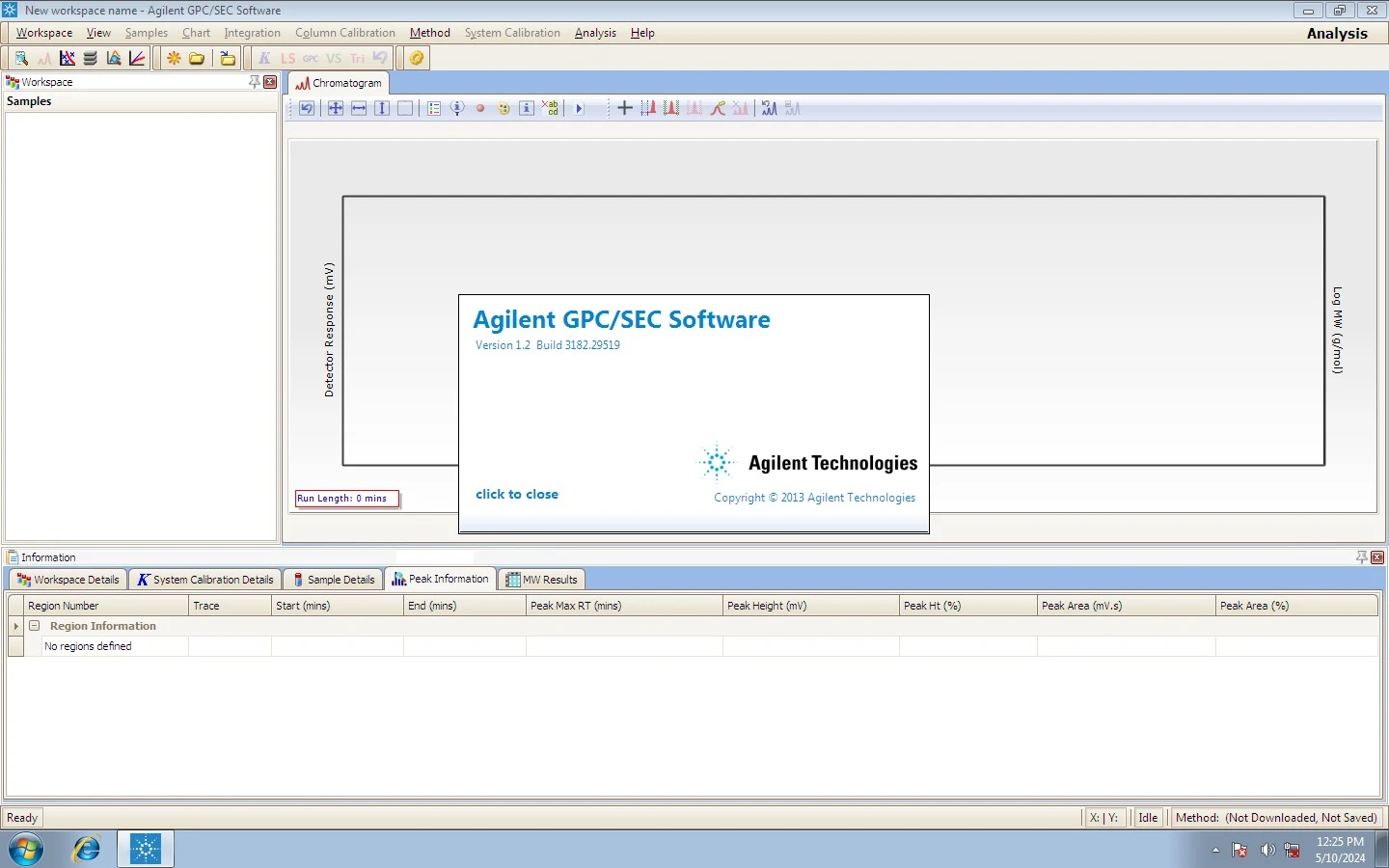Switch to MW Results tab
This screenshot has height=868, width=1389.
pyautogui.click(x=542, y=580)
